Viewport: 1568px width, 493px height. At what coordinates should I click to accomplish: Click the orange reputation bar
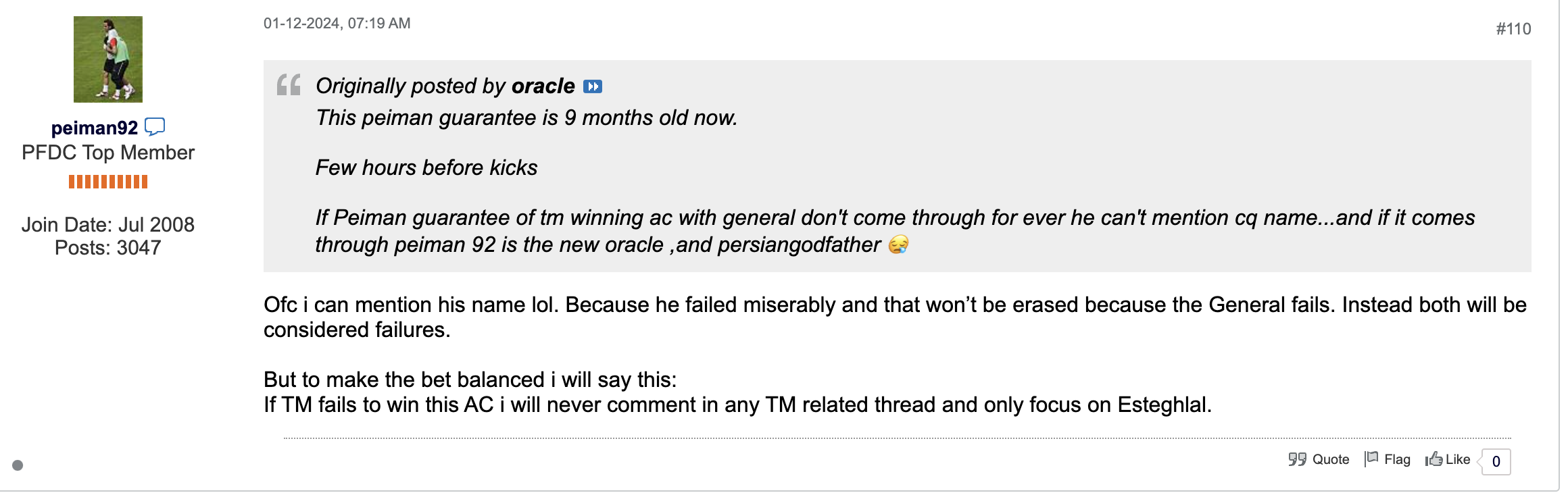(108, 182)
